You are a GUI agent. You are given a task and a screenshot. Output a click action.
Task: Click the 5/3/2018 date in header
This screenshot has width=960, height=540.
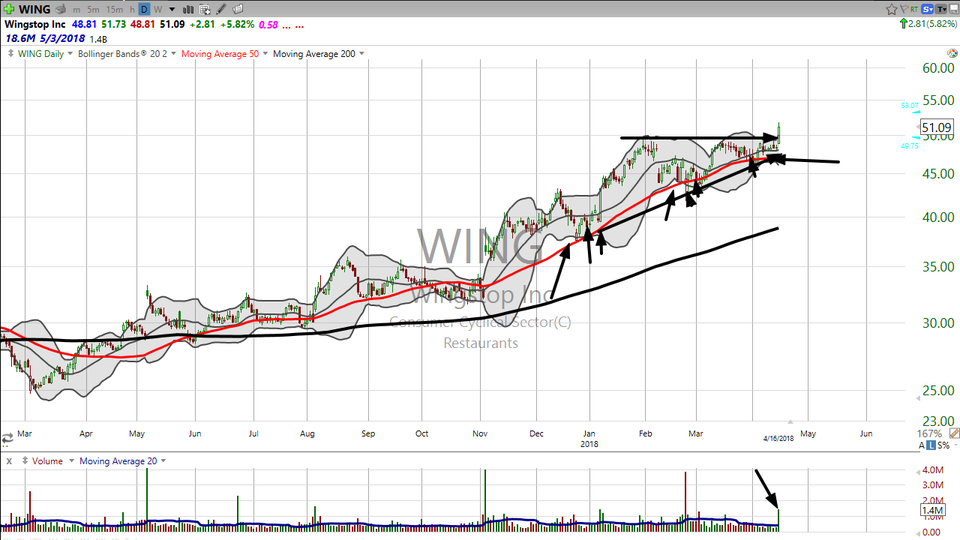click(62, 39)
